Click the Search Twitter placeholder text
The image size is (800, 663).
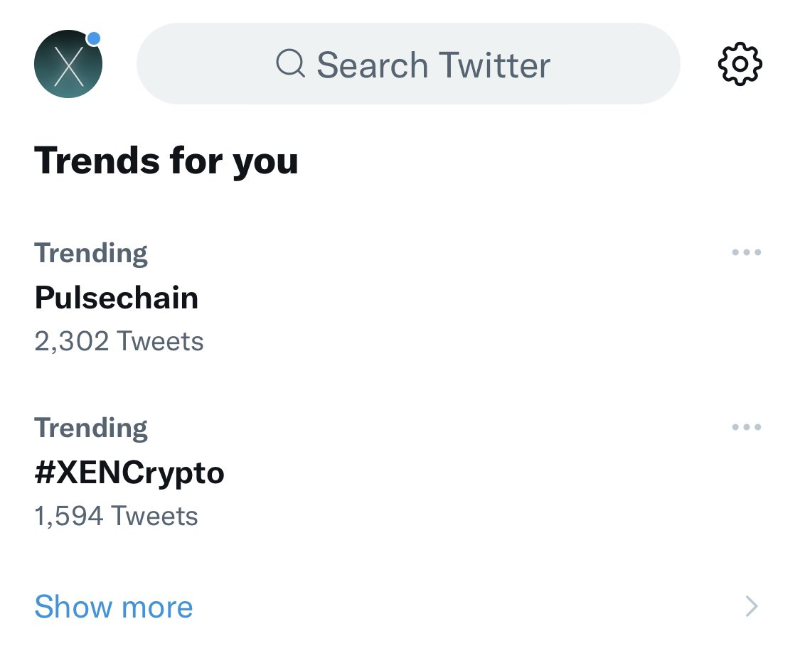tap(433, 65)
